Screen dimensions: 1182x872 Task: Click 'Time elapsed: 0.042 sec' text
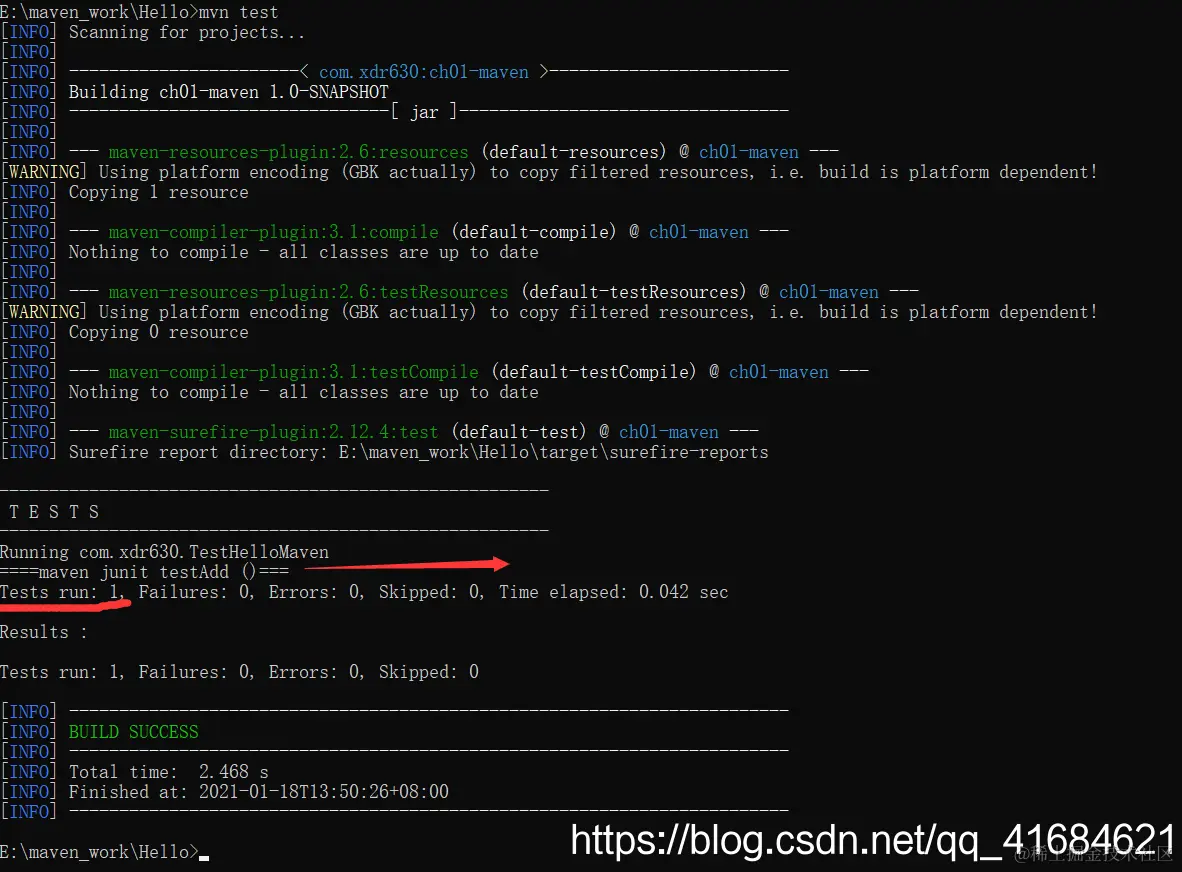[x=614, y=592]
